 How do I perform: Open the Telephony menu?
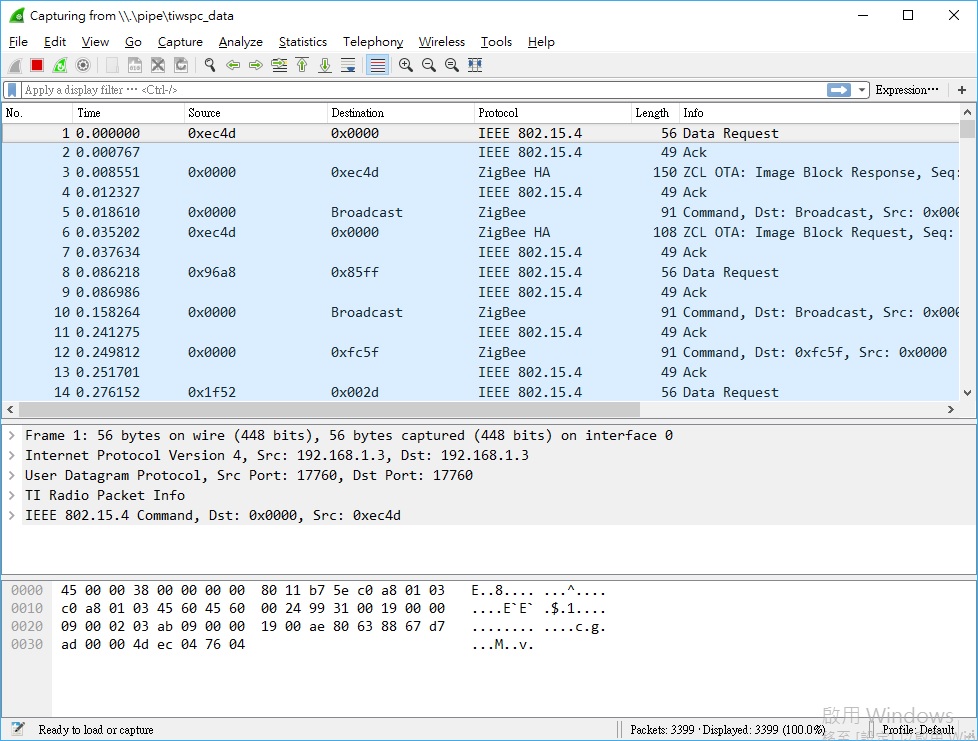pyautogui.click(x=373, y=42)
